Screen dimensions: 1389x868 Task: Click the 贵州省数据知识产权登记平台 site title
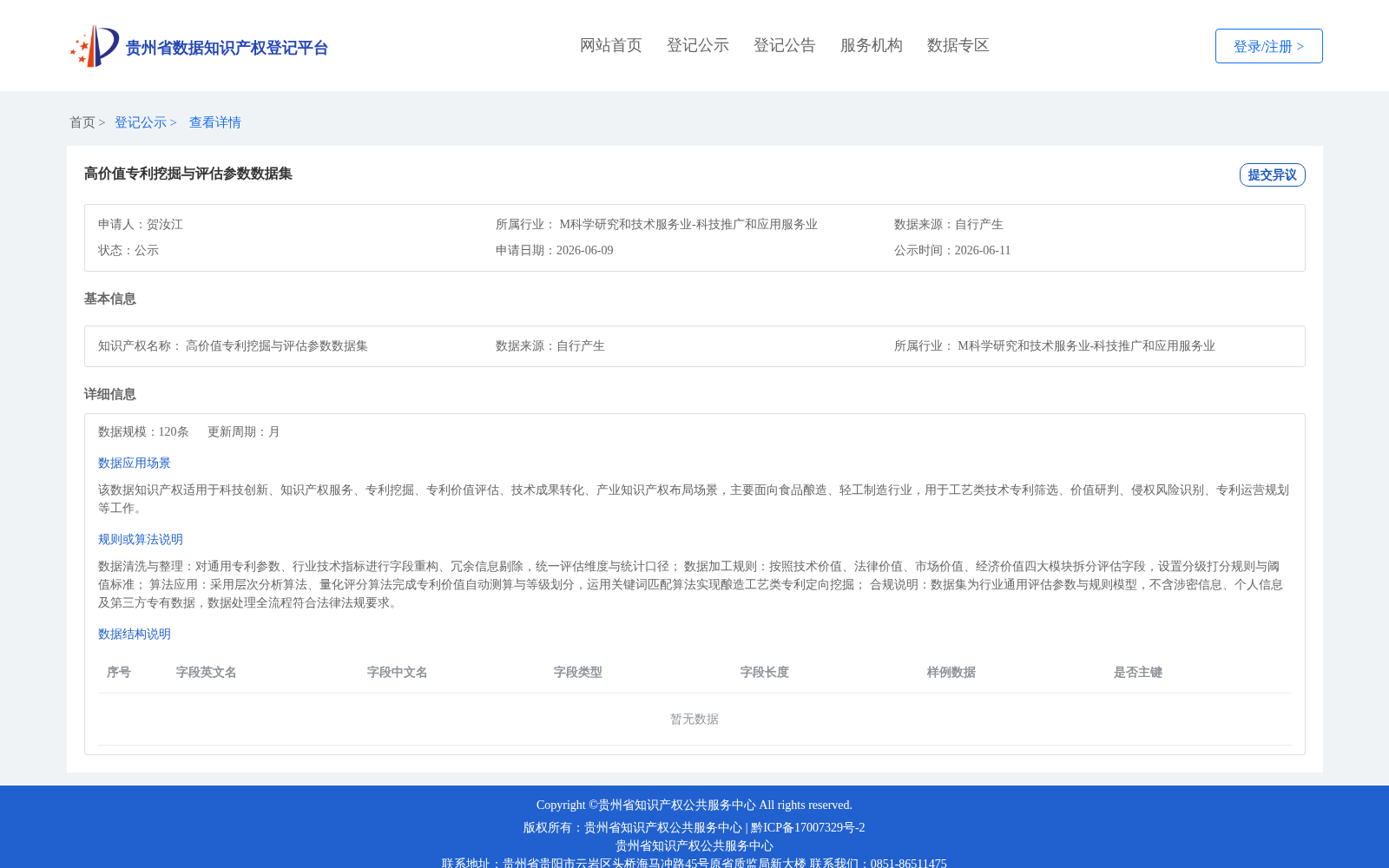click(x=227, y=48)
